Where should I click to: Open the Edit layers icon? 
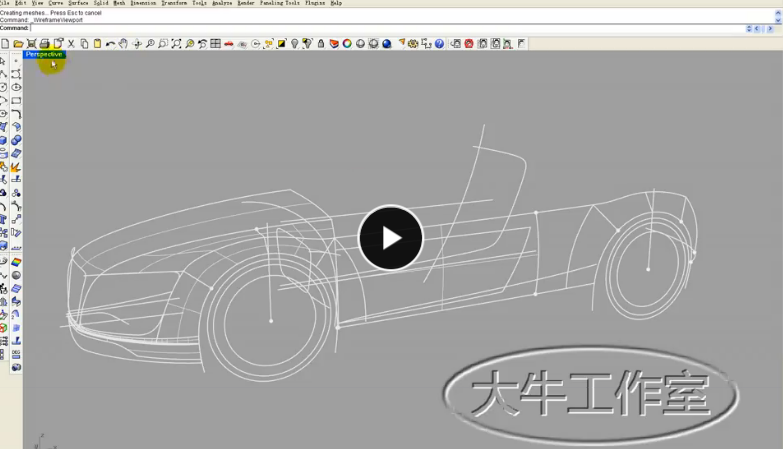point(334,44)
